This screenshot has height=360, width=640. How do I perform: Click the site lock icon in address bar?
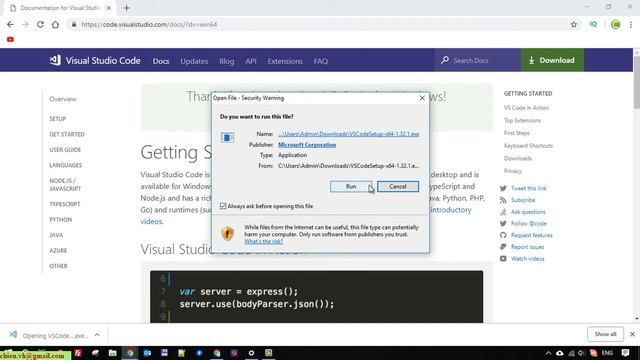pyautogui.click(x=74, y=24)
